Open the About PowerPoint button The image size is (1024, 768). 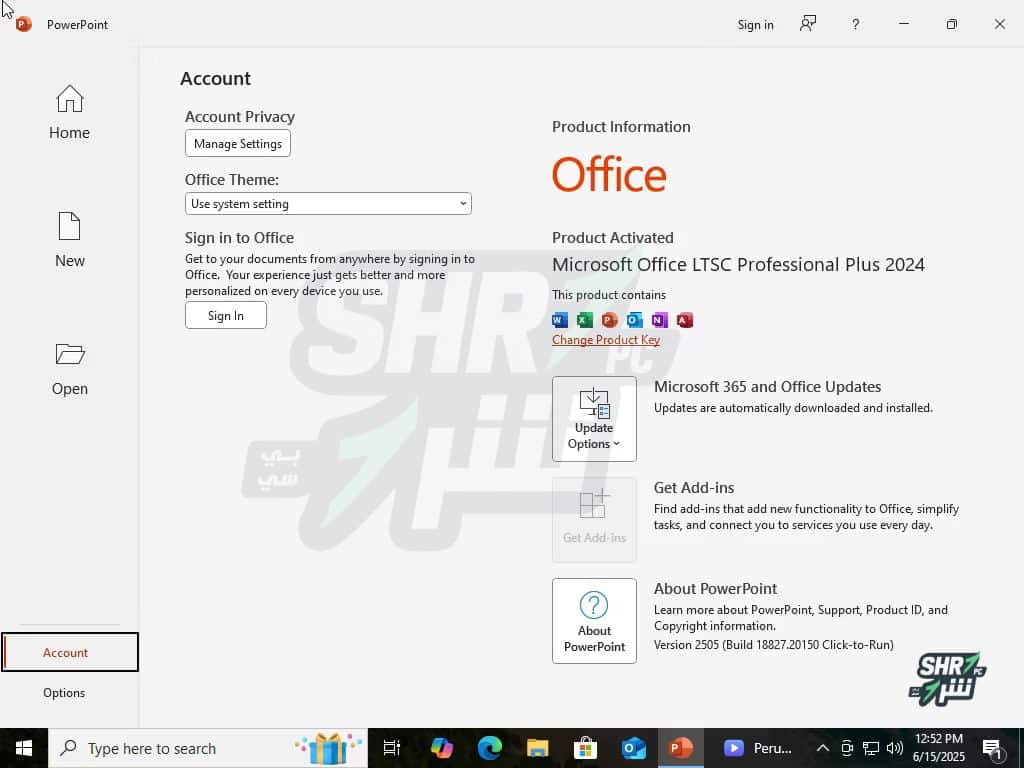point(594,621)
